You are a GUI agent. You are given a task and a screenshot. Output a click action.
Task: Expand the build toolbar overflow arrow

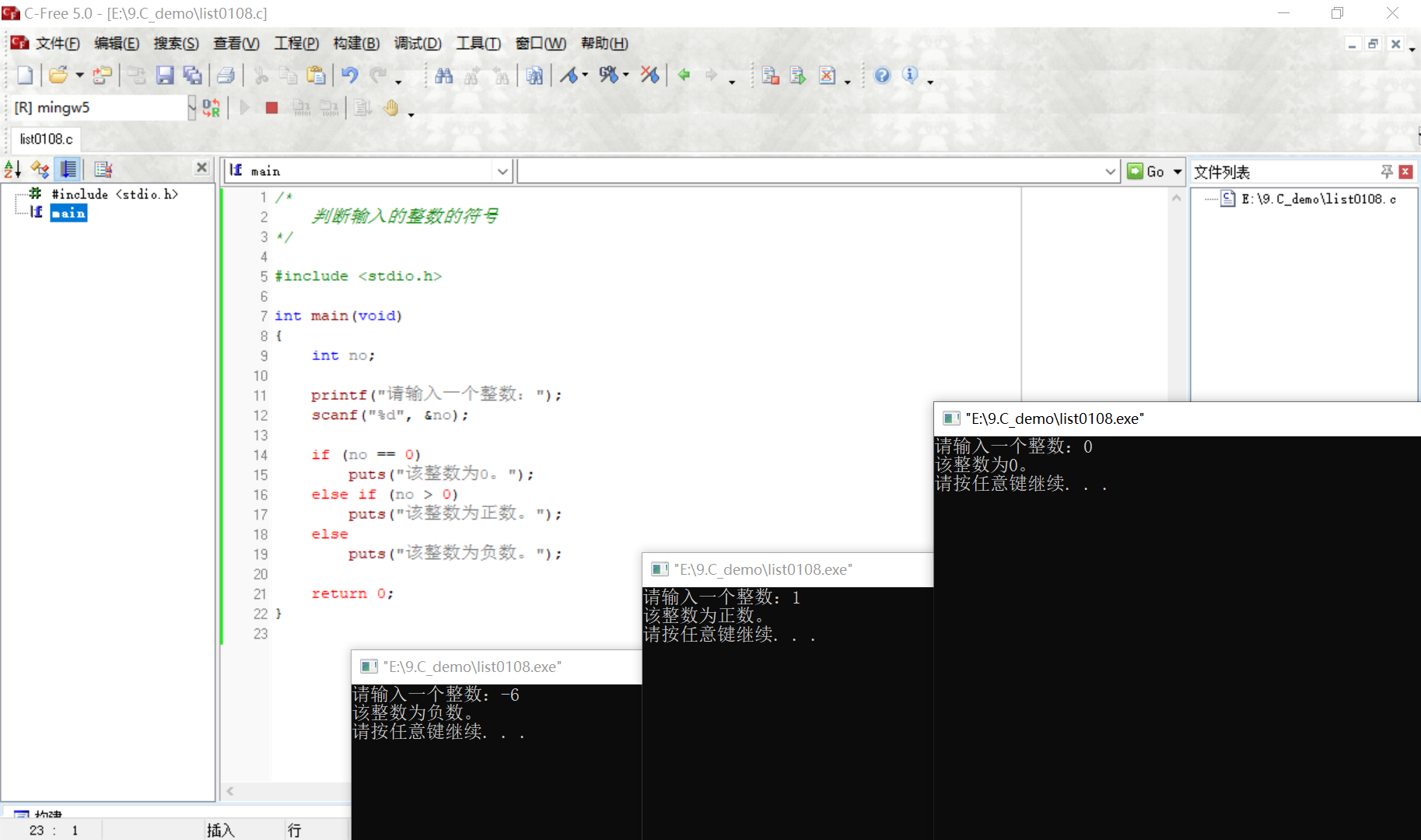(848, 81)
